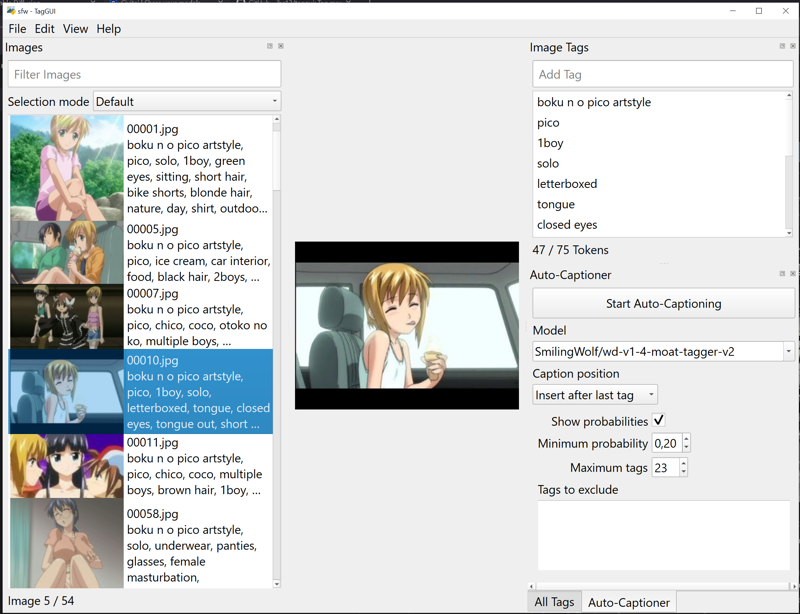Click Auto-Captioner horizontal scrollbar right arrow
This screenshot has height=614, width=800.
[x=794, y=586]
